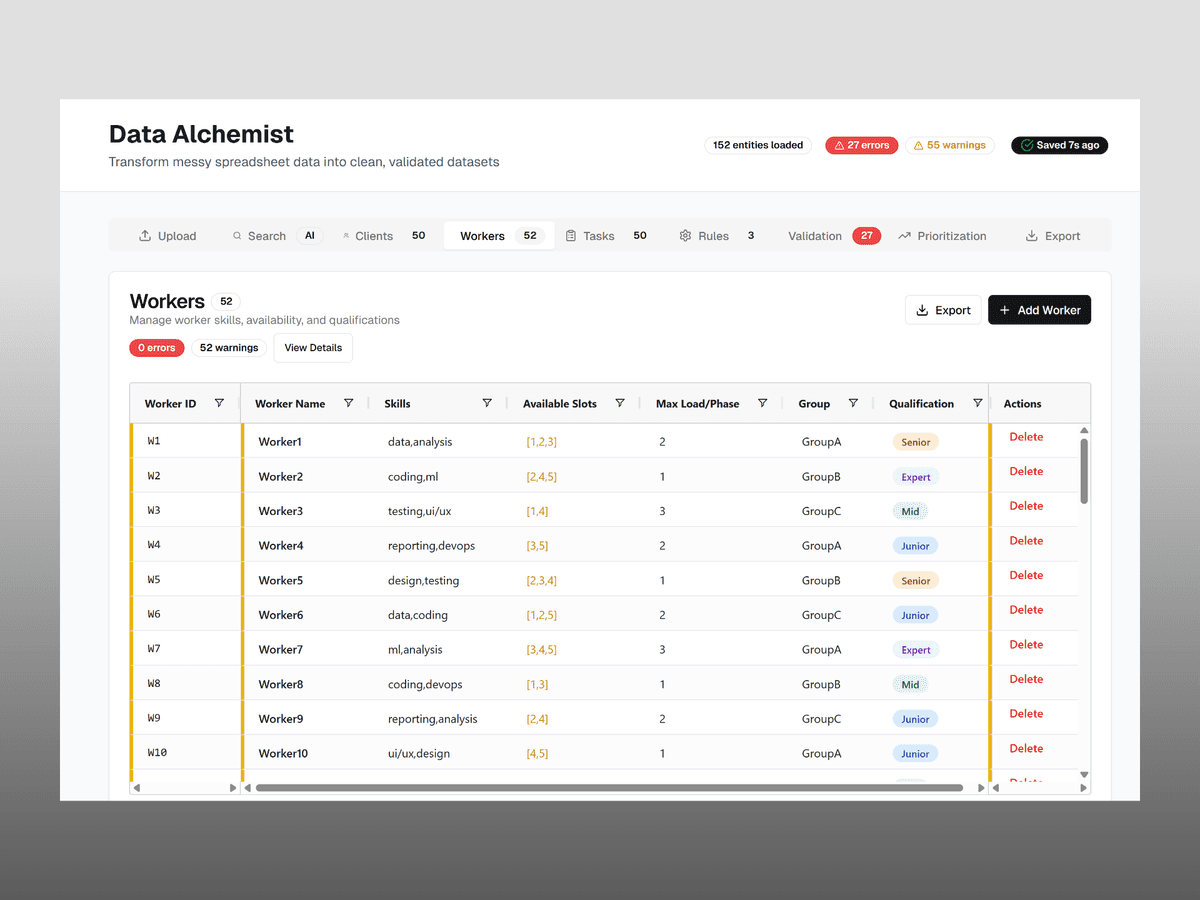The height and width of the screenshot is (900, 1200).
Task: Click the Data Alchemist title
Action: [201, 134]
